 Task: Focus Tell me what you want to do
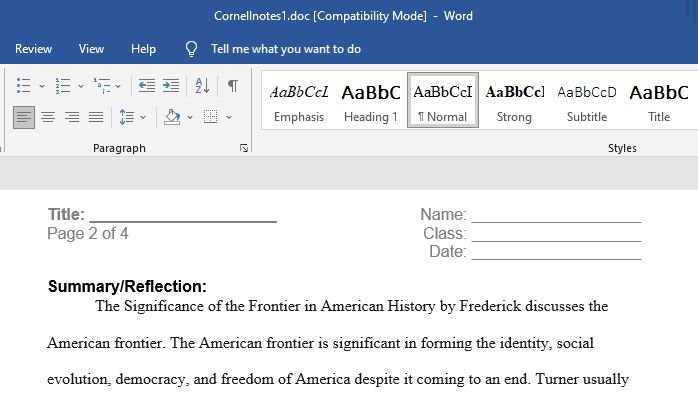(286, 49)
